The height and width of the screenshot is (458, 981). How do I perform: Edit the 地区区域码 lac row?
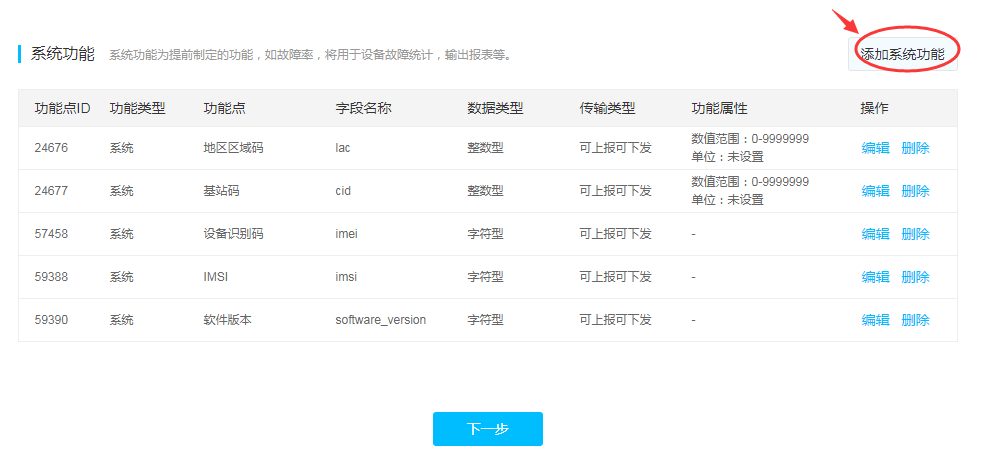click(x=875, y=148)
